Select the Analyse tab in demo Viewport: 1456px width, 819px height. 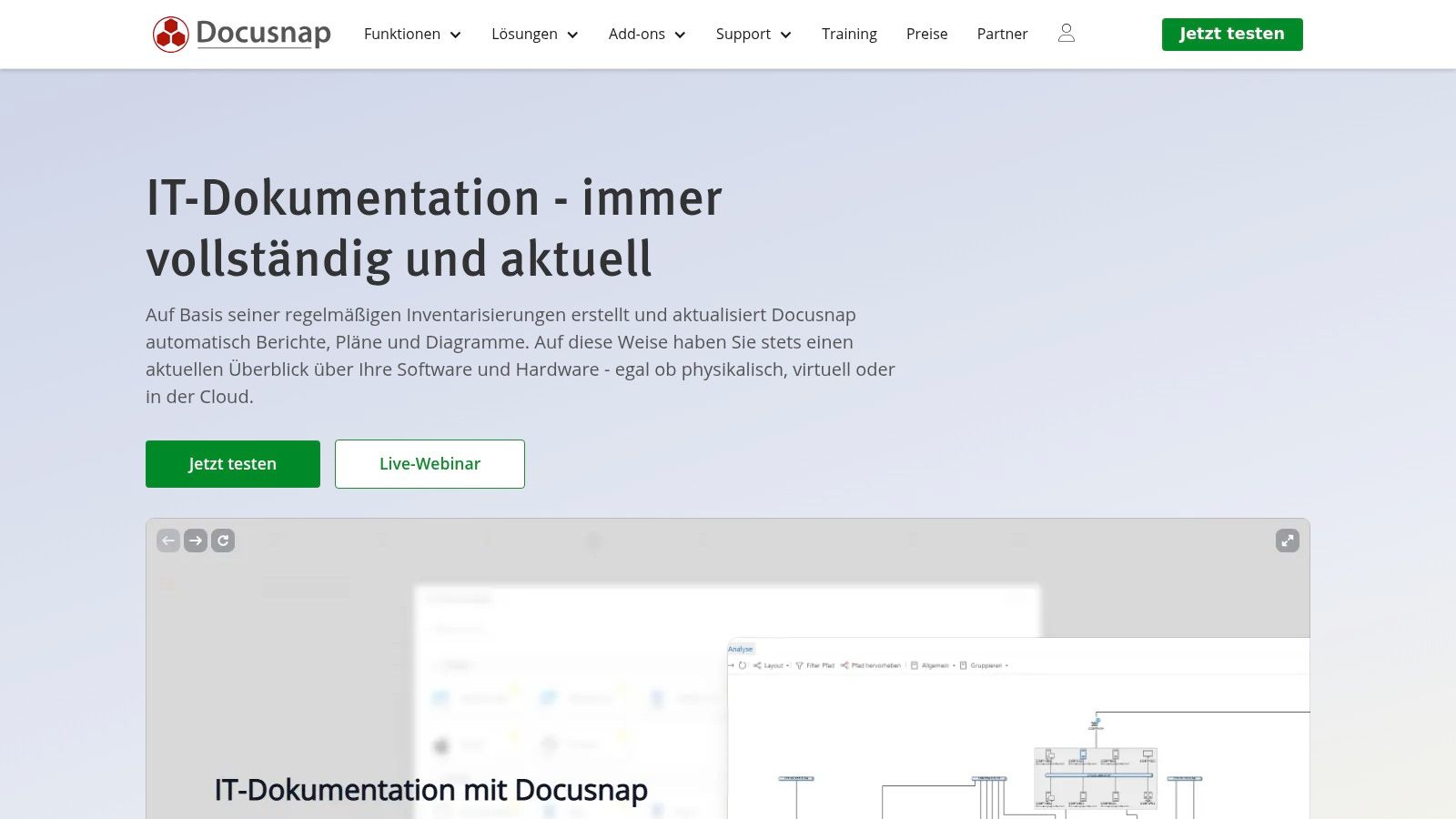(x=741, y=649)
